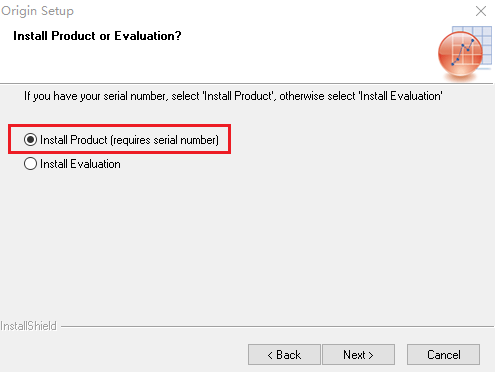Close the Origin Setup window
495x372 pixels.
(481, 11)
